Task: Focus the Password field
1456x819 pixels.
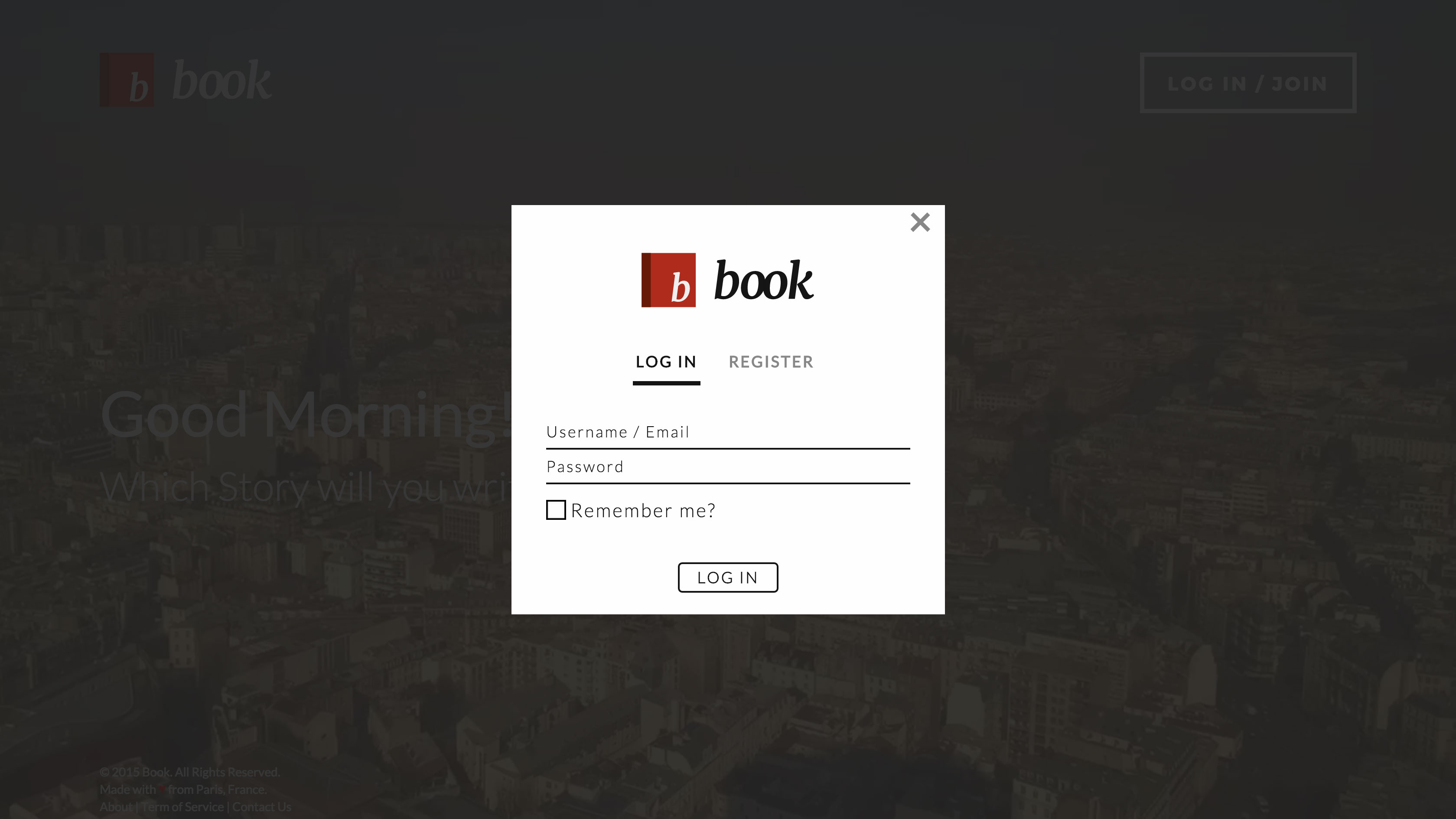Action: coord(728,467)
